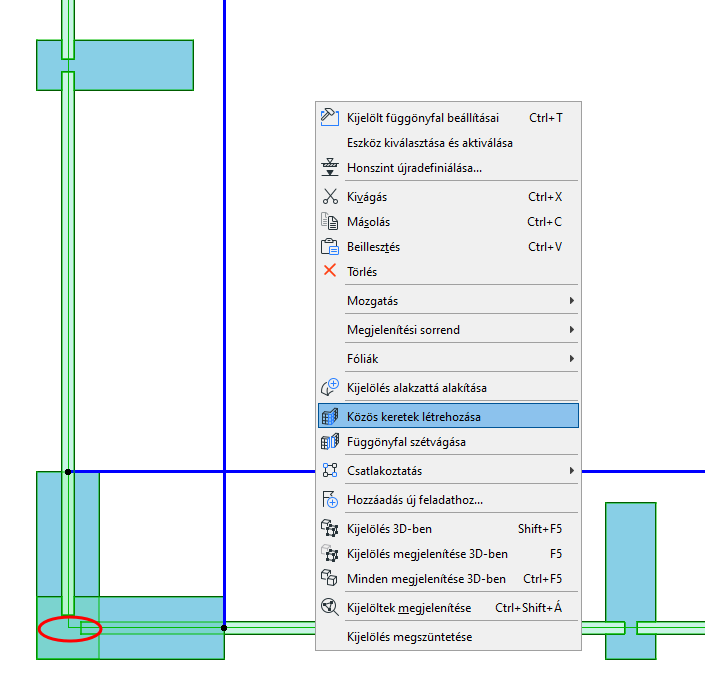Choose Eszköz kiválasztása és aktiválása

tap(448, 143)
